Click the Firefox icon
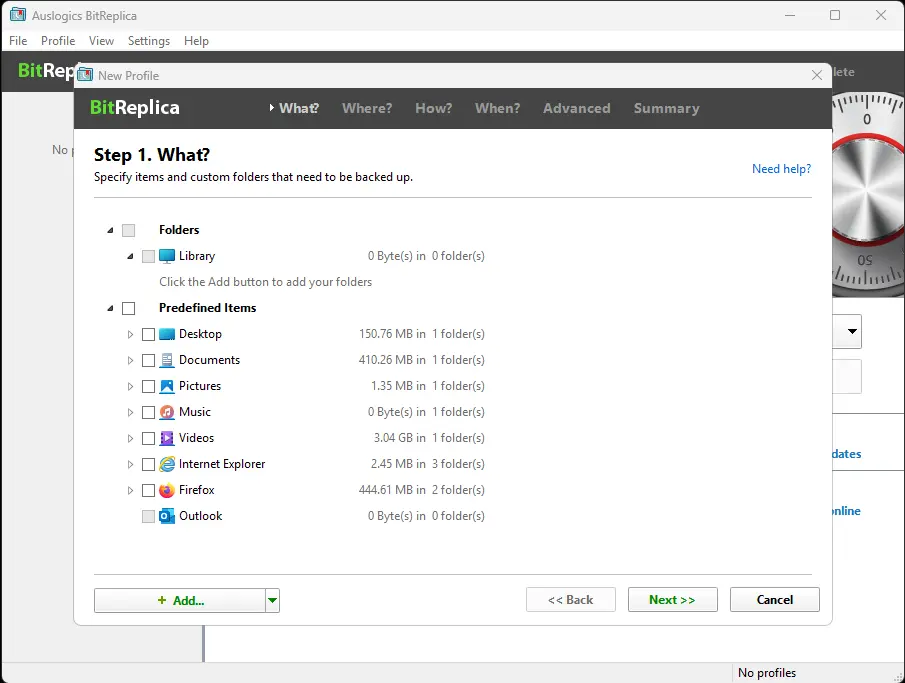The width and height of the screenshot is (905, 683). click(167, 490)
